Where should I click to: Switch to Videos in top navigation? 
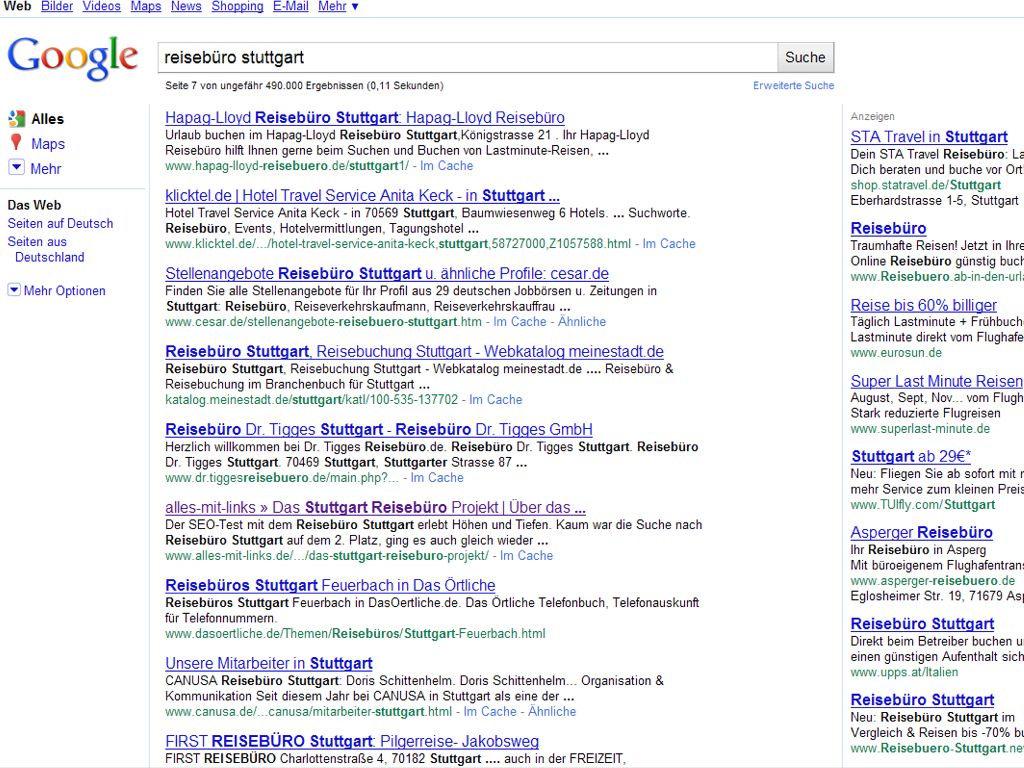coord(101,7)
